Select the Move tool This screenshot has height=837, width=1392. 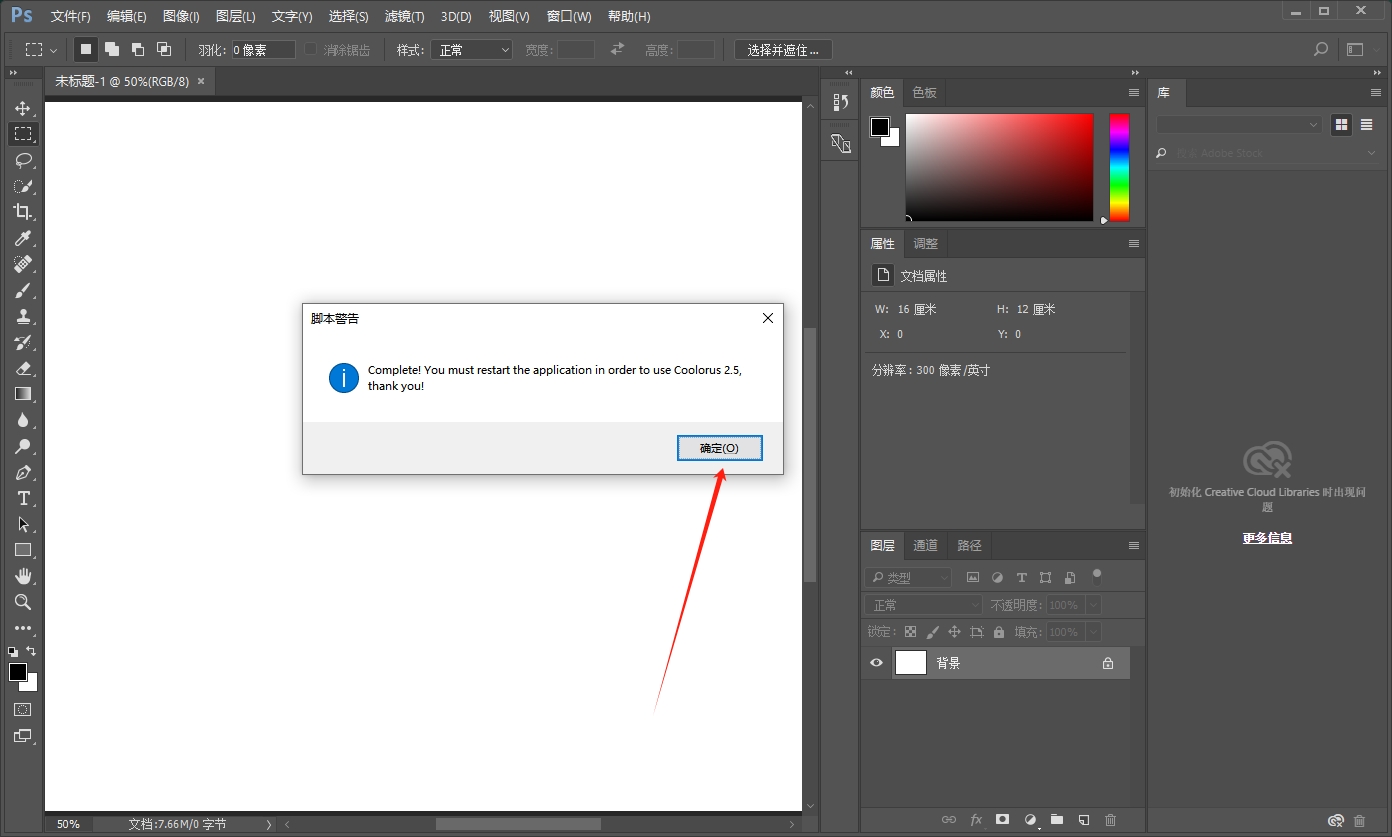[23, 108]
